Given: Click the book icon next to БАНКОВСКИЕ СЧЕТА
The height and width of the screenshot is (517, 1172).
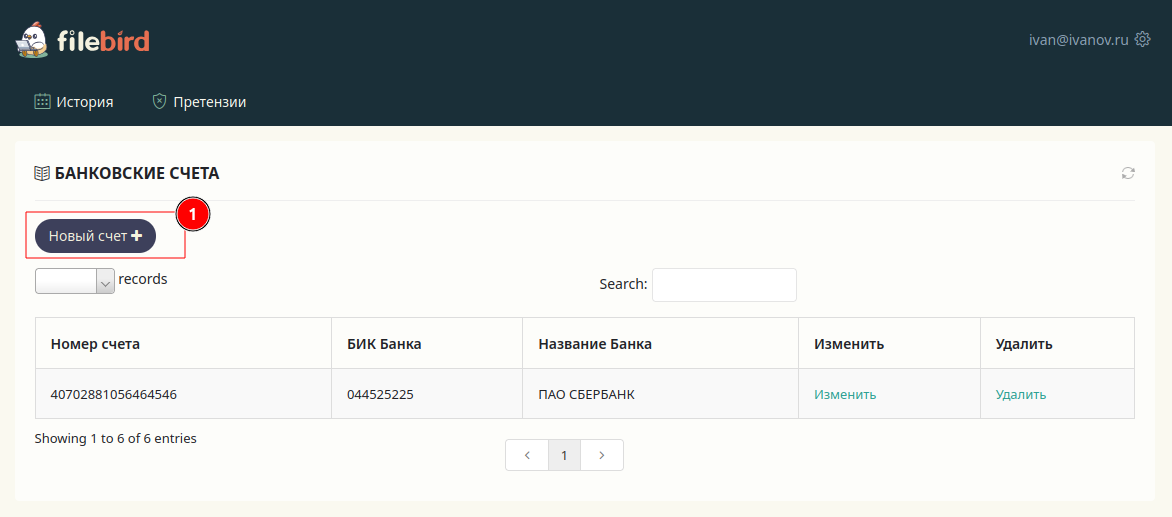Looking at the screenshot, I should tap(42, 174).
